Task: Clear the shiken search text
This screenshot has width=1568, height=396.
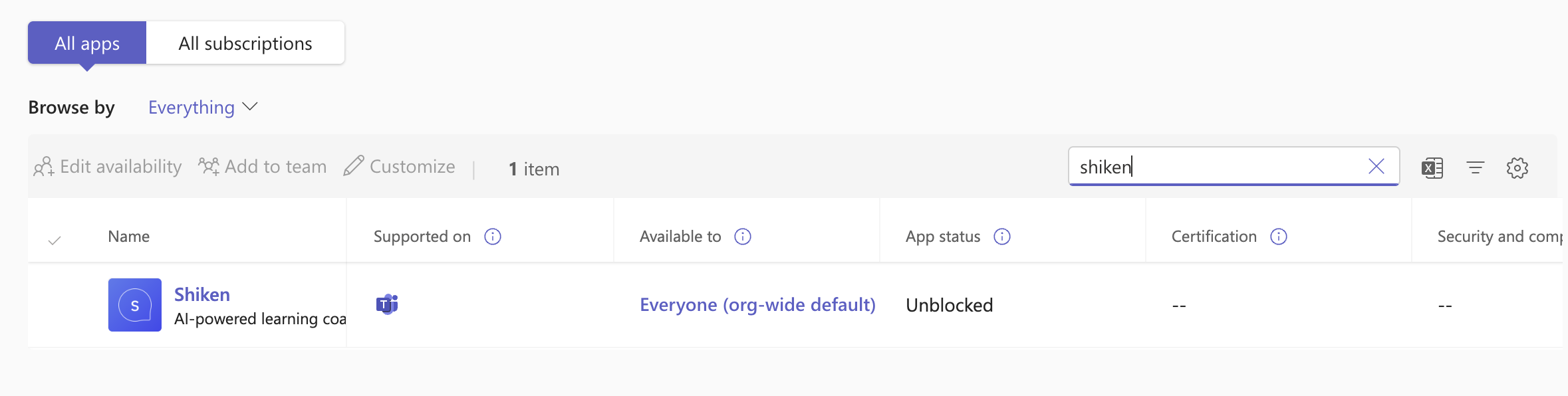Action: (1376, 166)
